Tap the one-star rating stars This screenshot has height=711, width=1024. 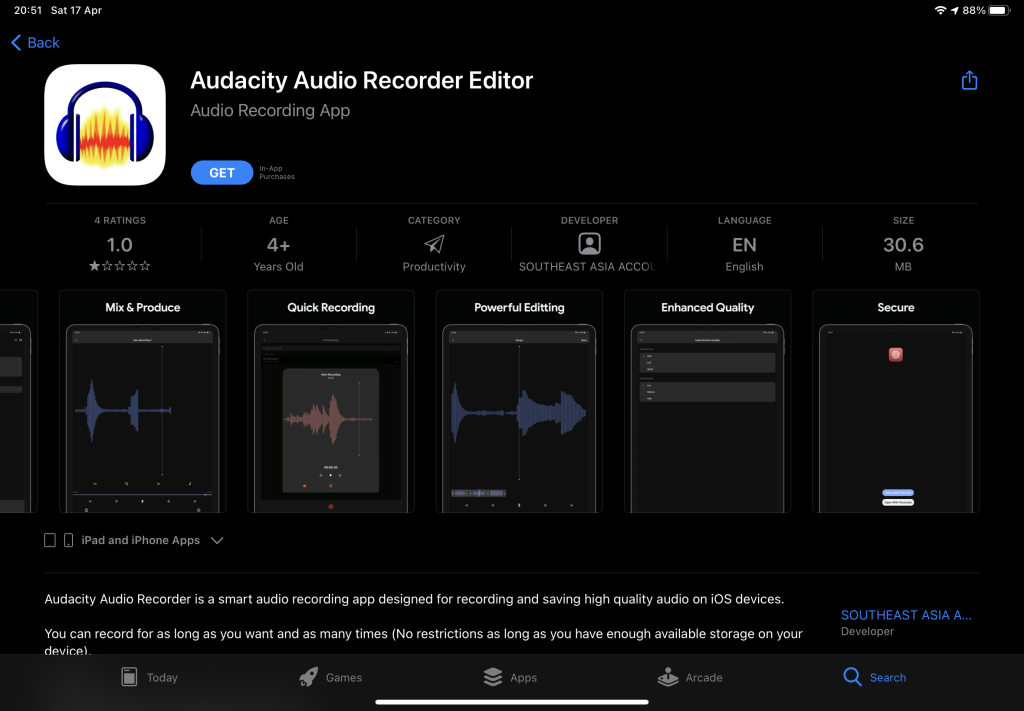(119, 266)
